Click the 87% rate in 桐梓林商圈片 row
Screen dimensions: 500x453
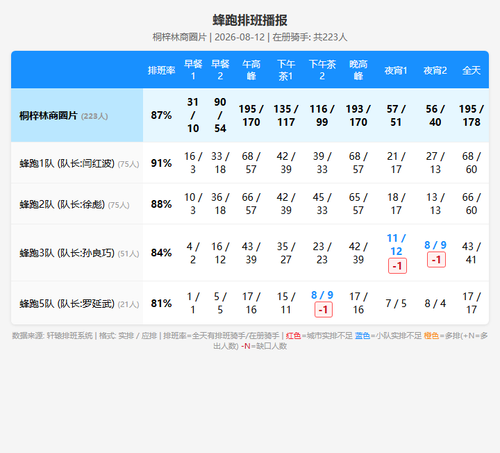(161, 115)
